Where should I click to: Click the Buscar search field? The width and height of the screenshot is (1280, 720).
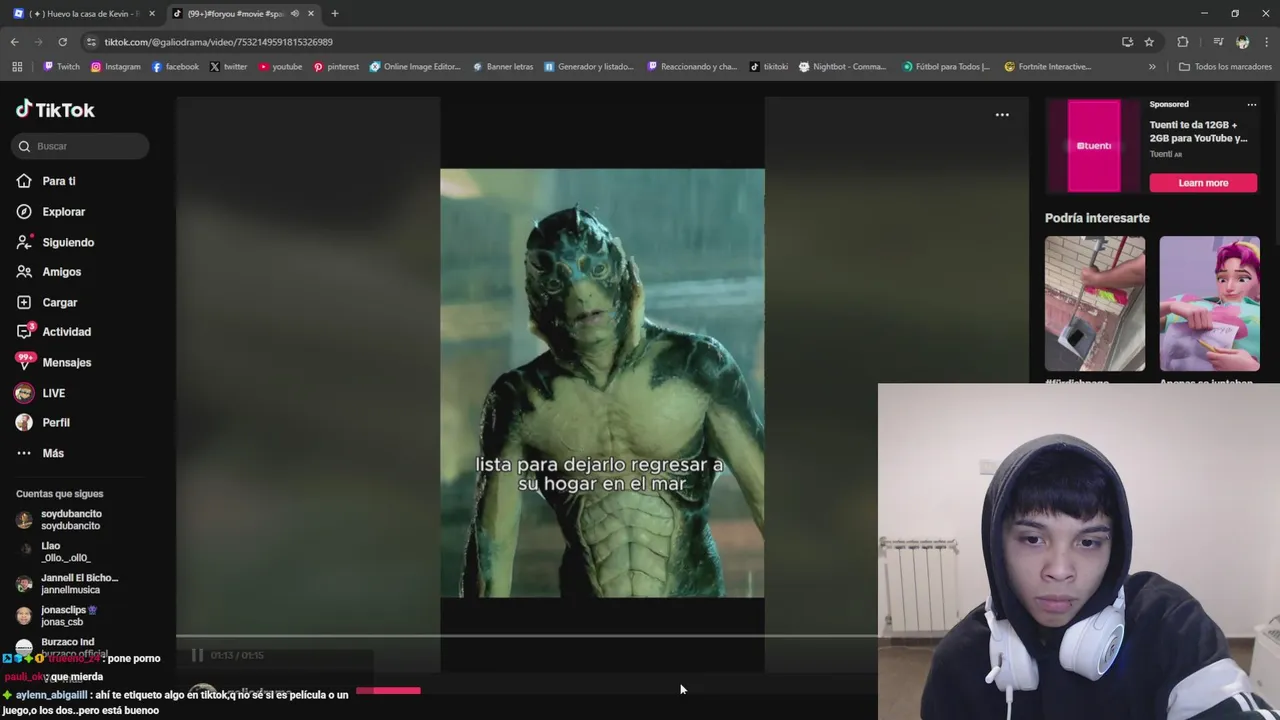coord(81,146)
